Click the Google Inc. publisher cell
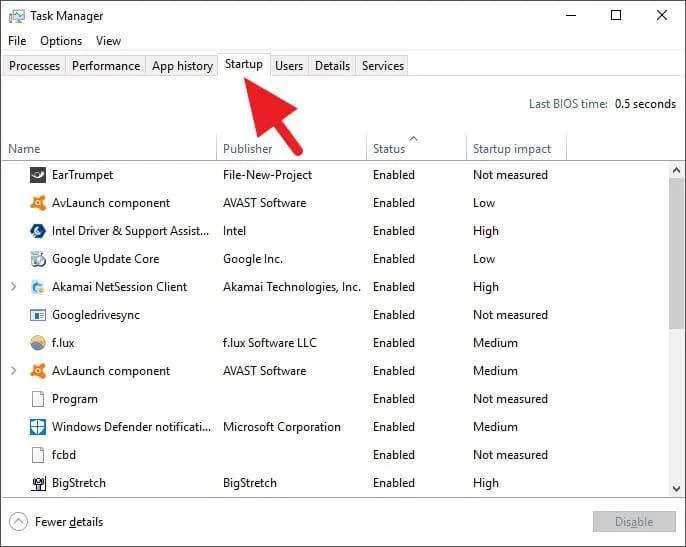 [253, 259]
